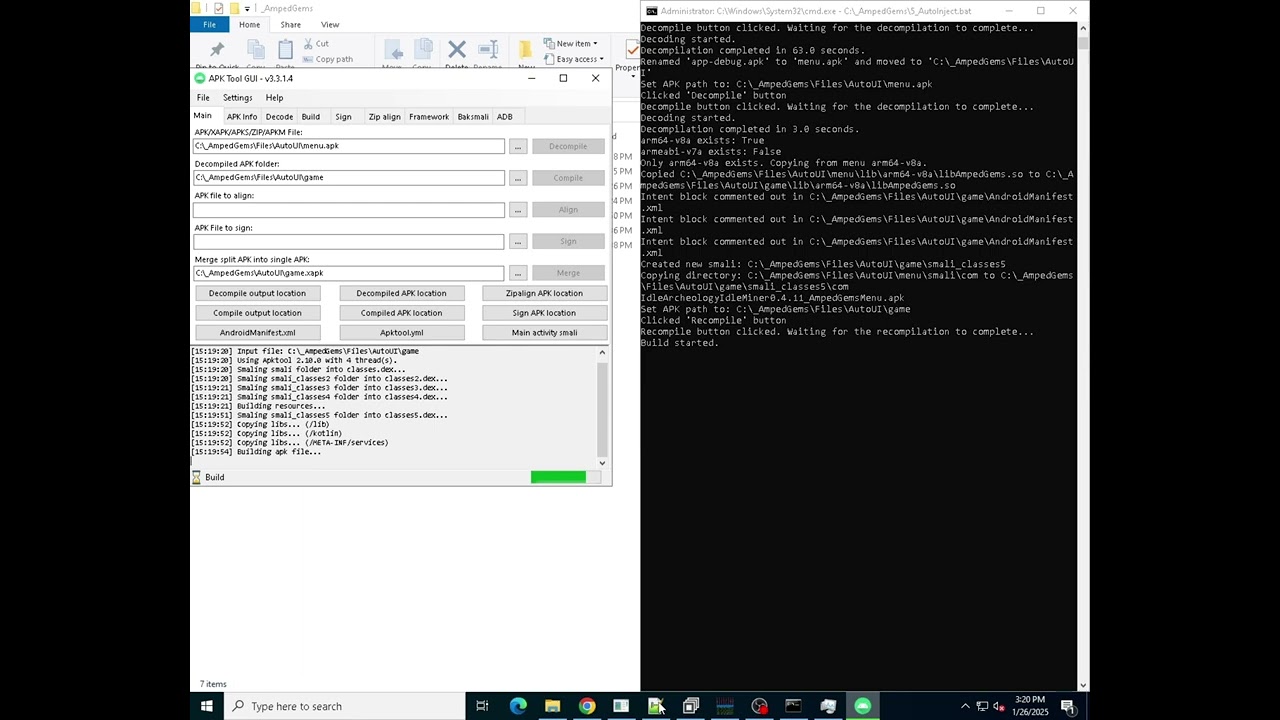Open the Command Prompt taskbar icon
Image resolution: width=1280 pixels, height=720 pixels.
coord(793,706)
